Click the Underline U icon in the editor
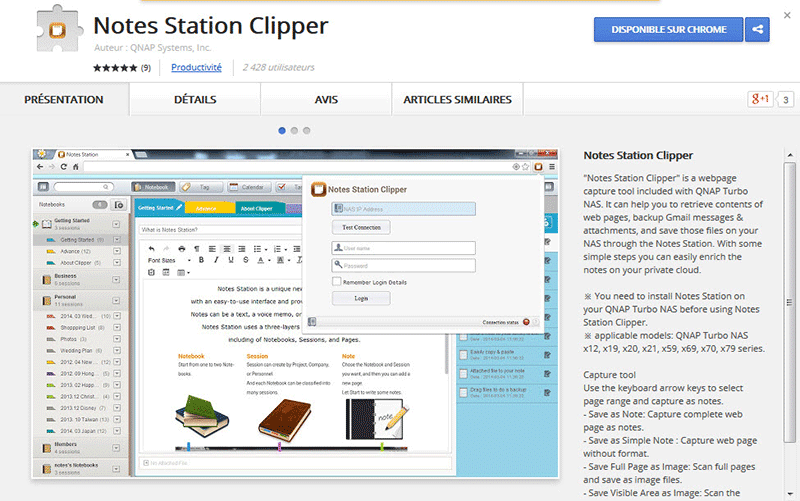This screenshot has width=800, height=501. (x=231, y=260)
